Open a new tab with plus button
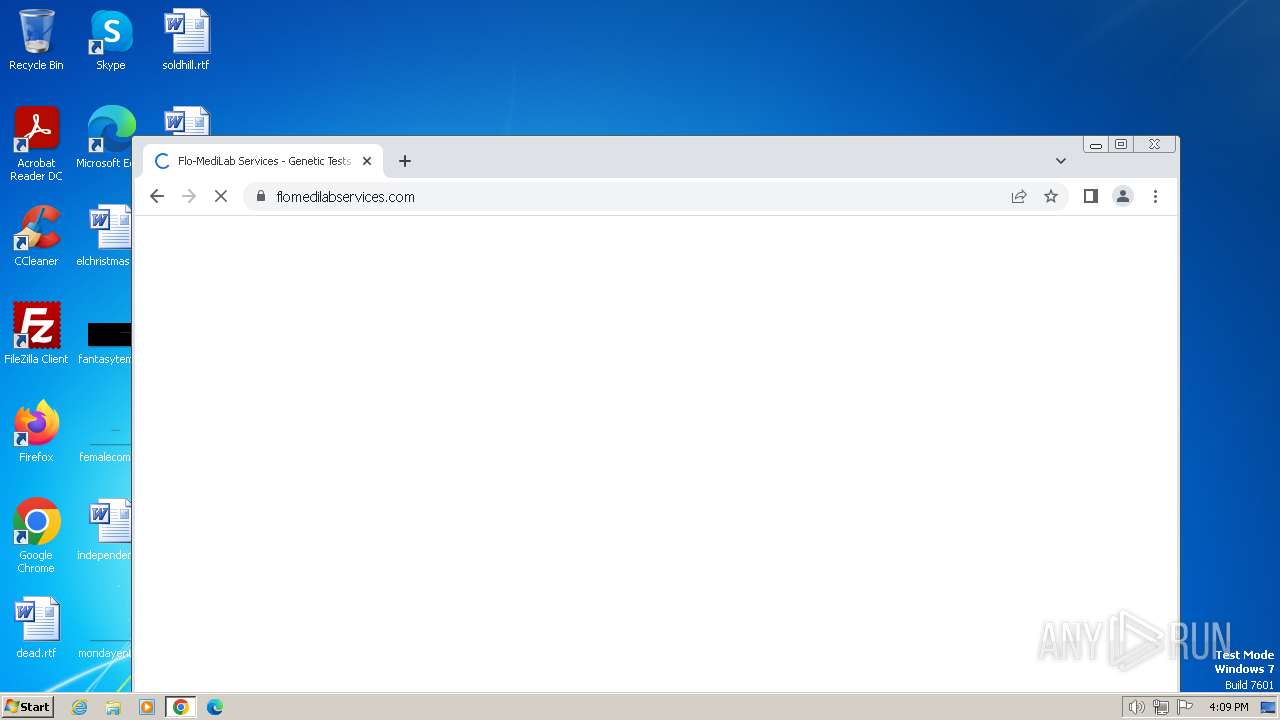 tap(405, 161)
